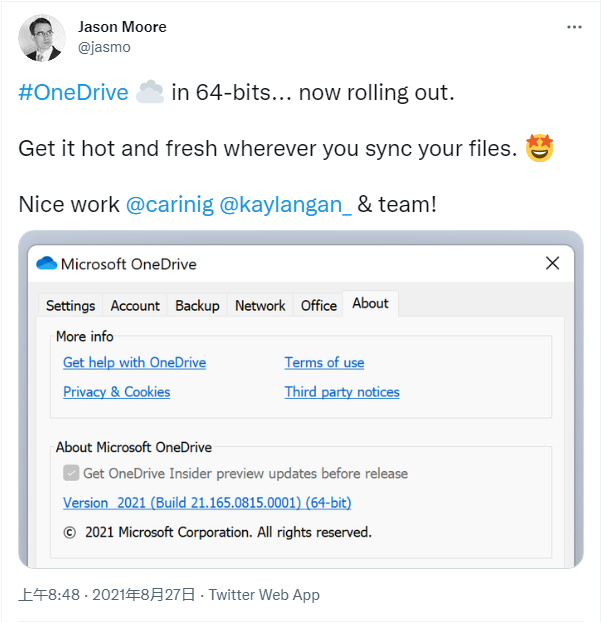Select the About tab

[370, 304]
